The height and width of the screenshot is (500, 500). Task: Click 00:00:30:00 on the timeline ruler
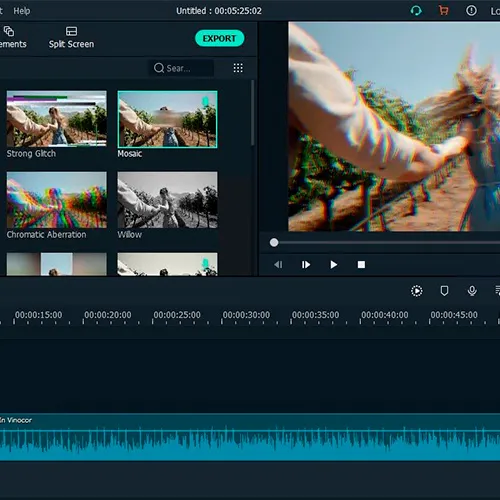246,315
